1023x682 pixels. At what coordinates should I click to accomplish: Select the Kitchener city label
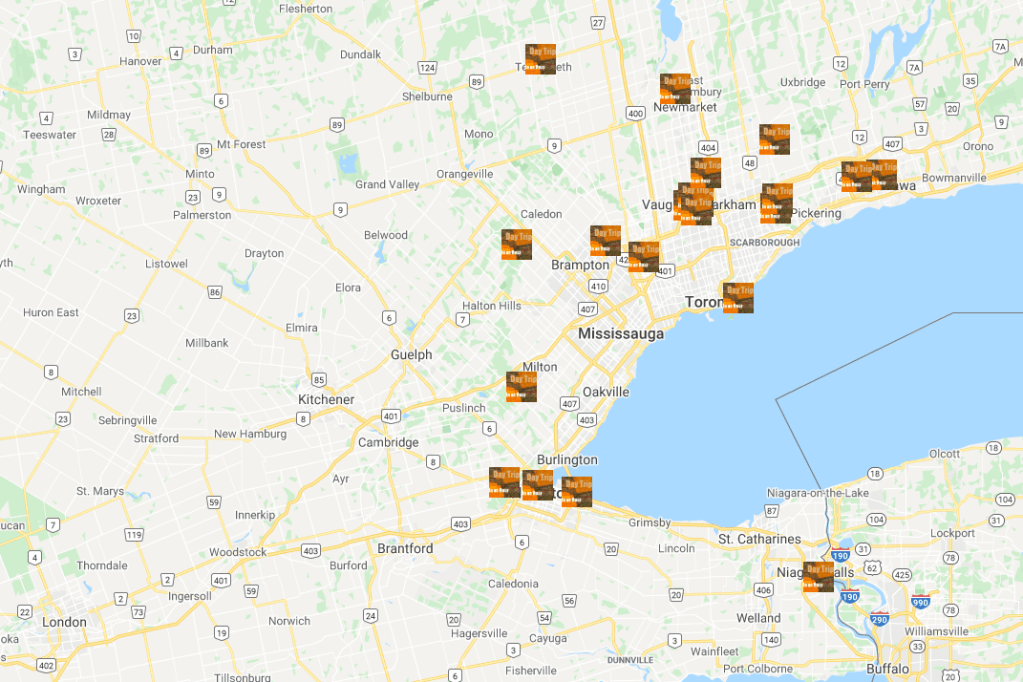pos(326,399)
